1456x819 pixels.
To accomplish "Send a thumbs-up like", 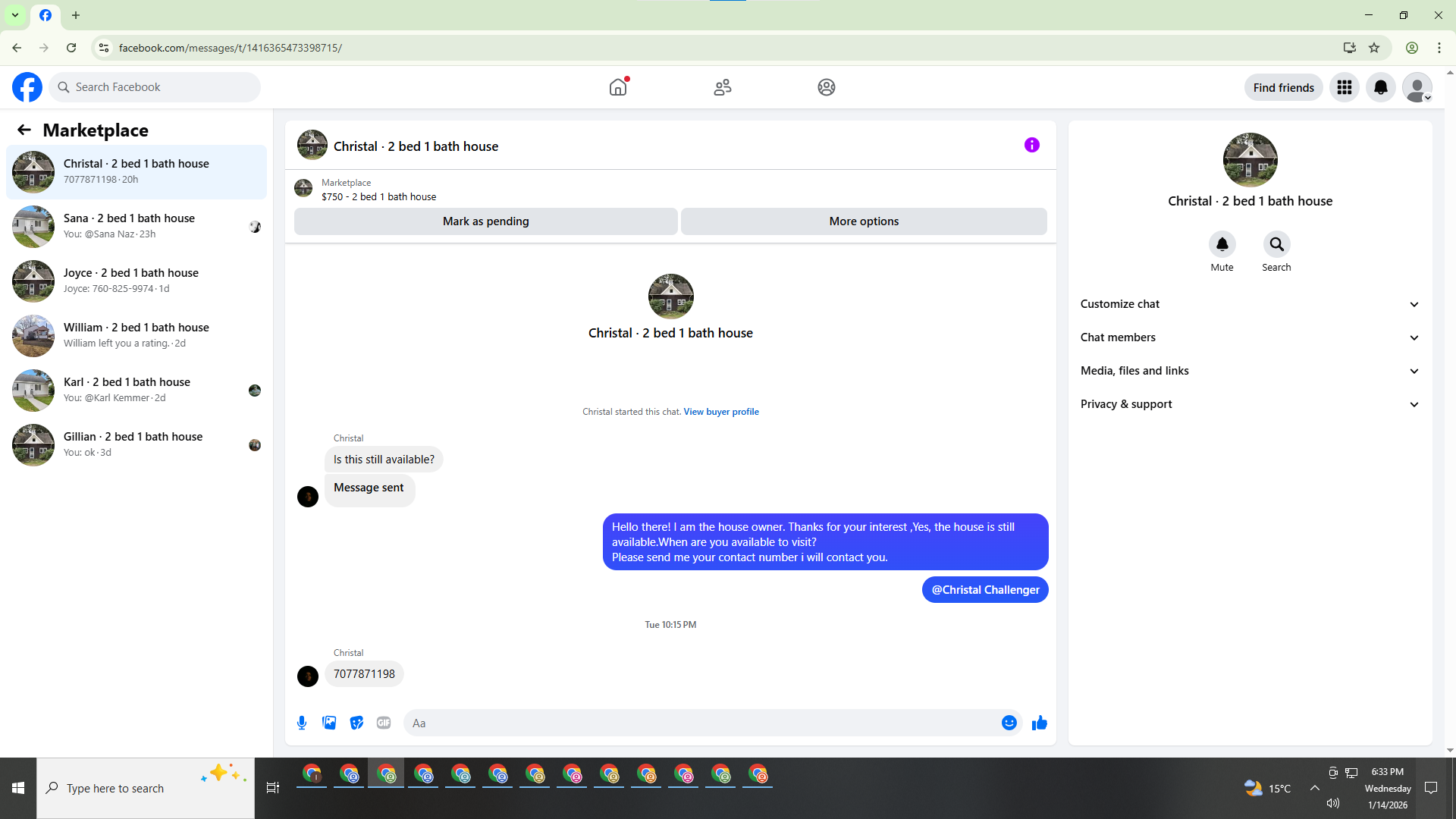I will 1039,723.
